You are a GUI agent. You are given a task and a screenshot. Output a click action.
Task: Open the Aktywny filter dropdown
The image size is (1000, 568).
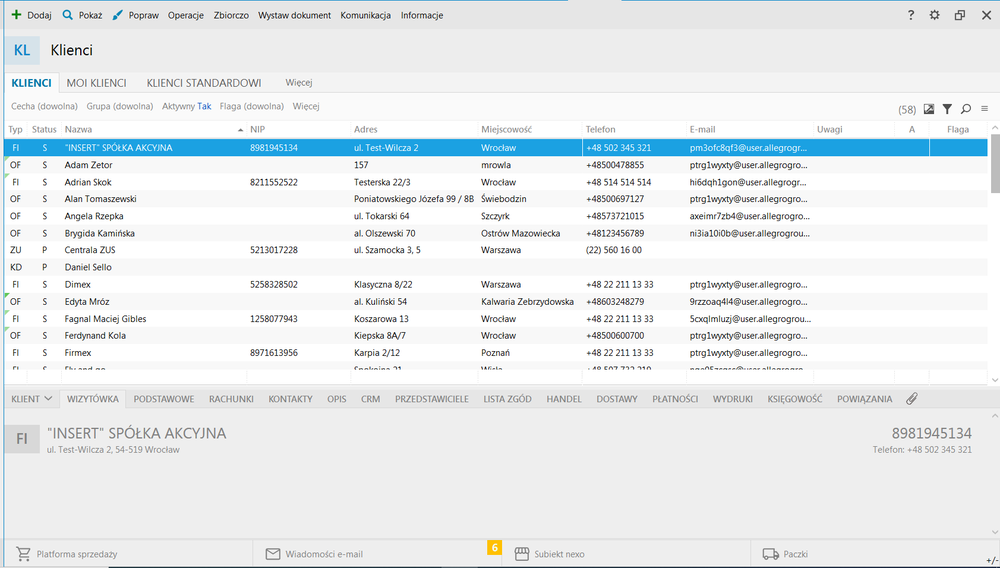[186, 106]
